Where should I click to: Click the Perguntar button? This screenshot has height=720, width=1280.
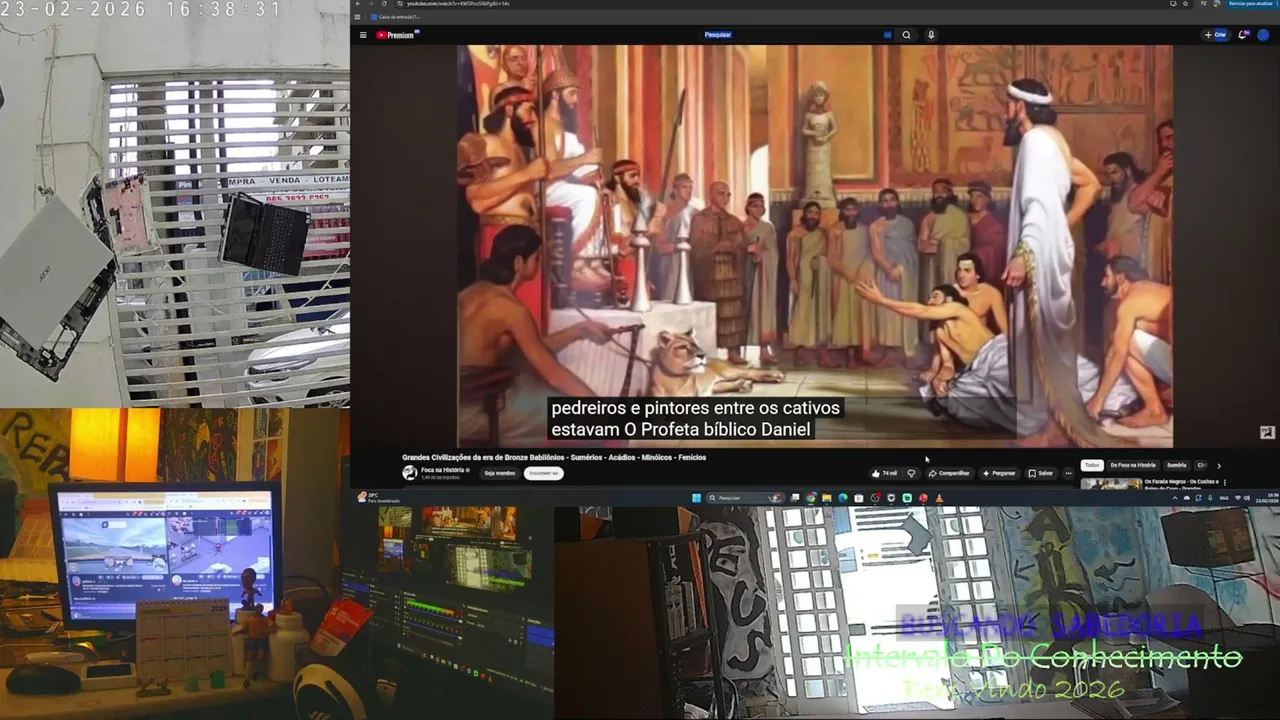(1000, 473)
